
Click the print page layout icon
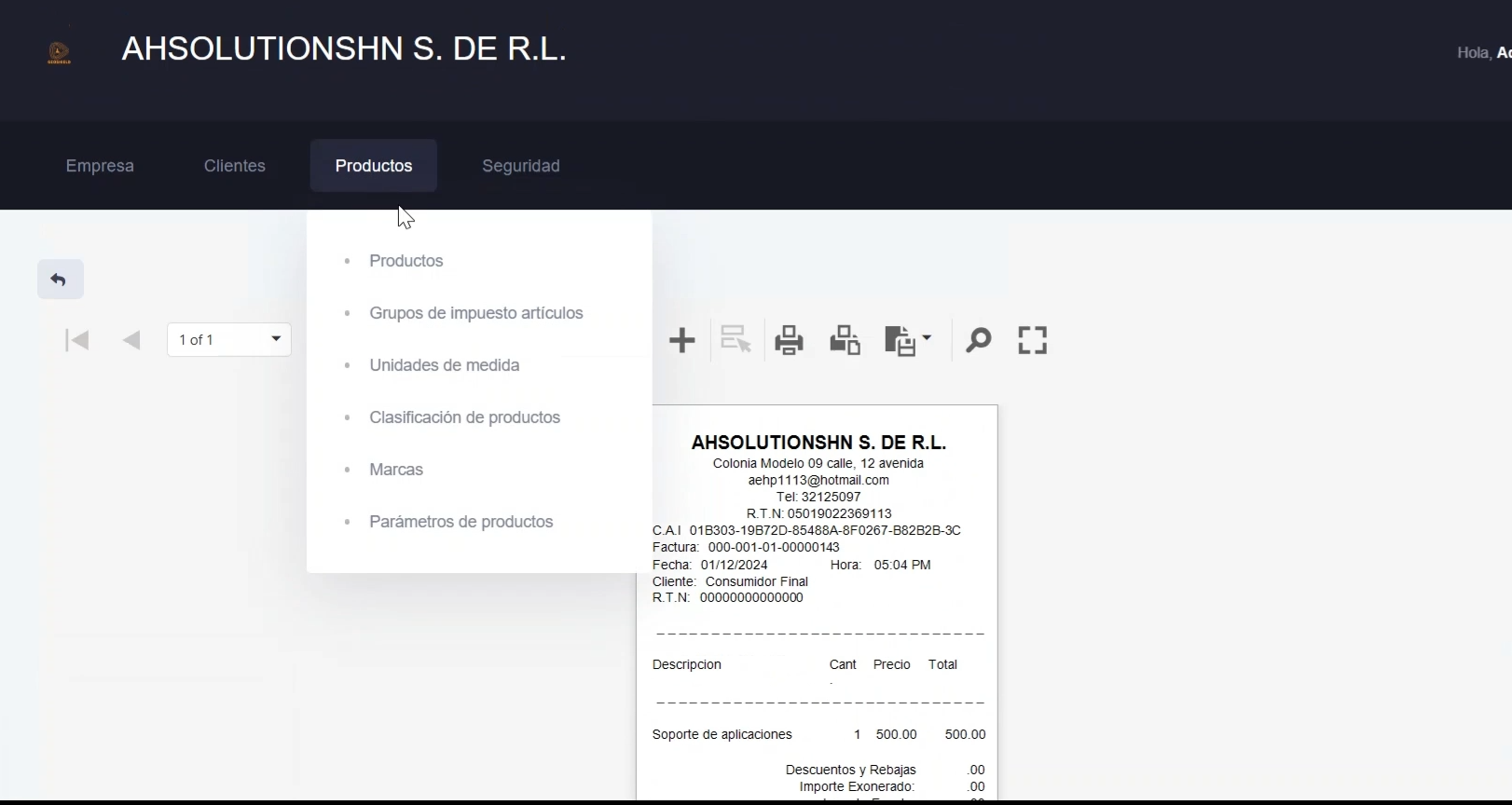[x=845, y=340]
